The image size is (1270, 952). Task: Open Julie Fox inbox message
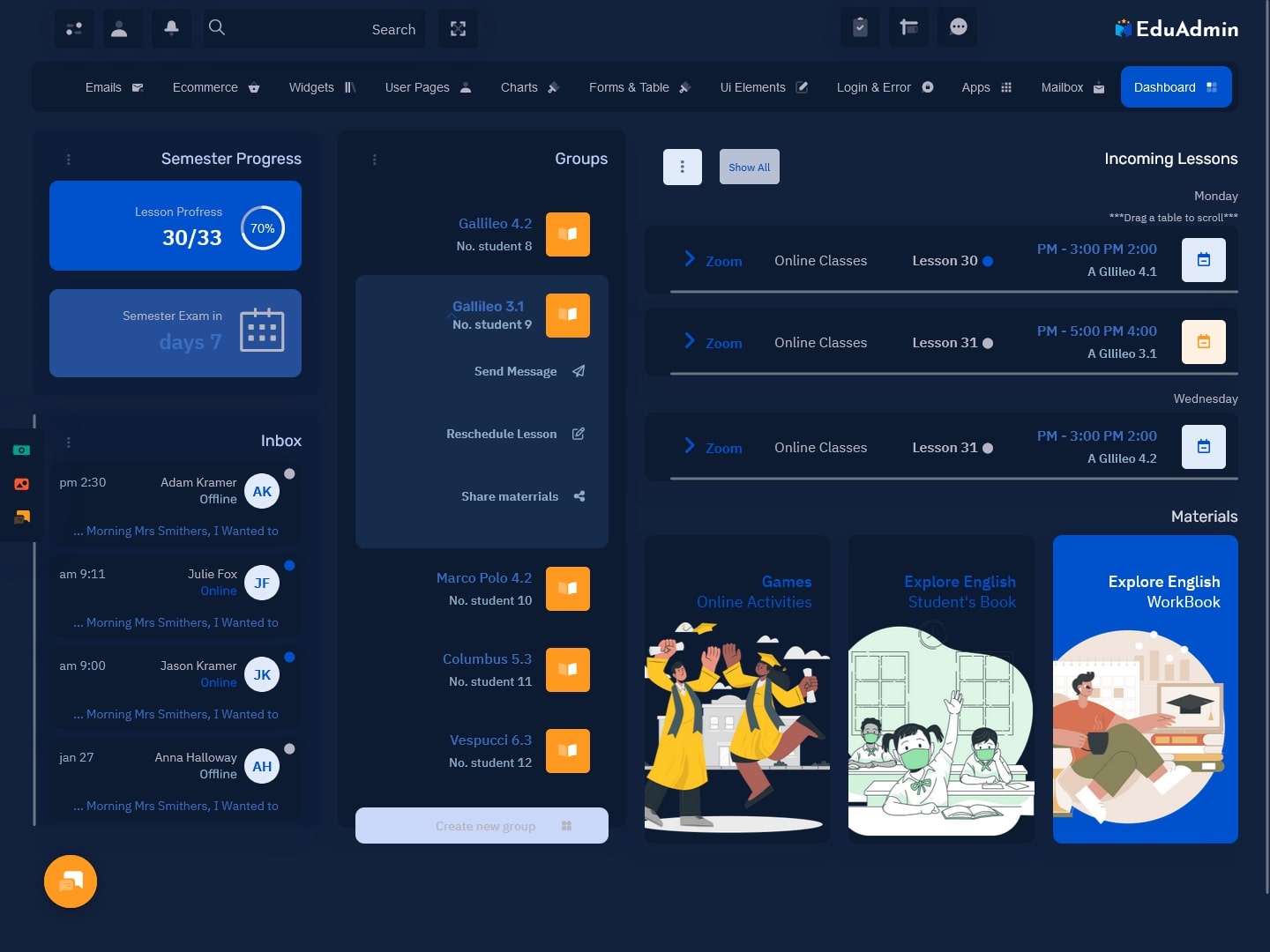[176, 598]
